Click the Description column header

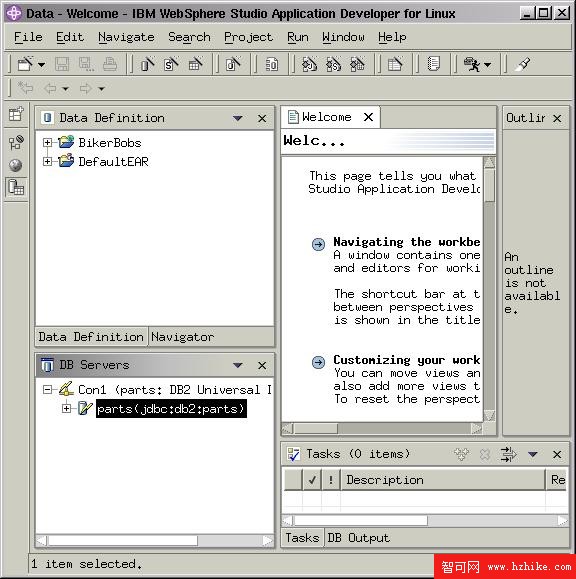click(443, 480)
